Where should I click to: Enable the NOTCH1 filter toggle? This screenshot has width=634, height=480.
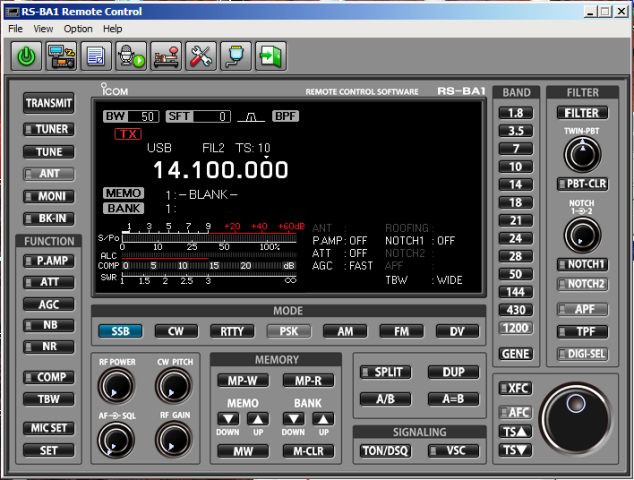click(x=581, y=264)
